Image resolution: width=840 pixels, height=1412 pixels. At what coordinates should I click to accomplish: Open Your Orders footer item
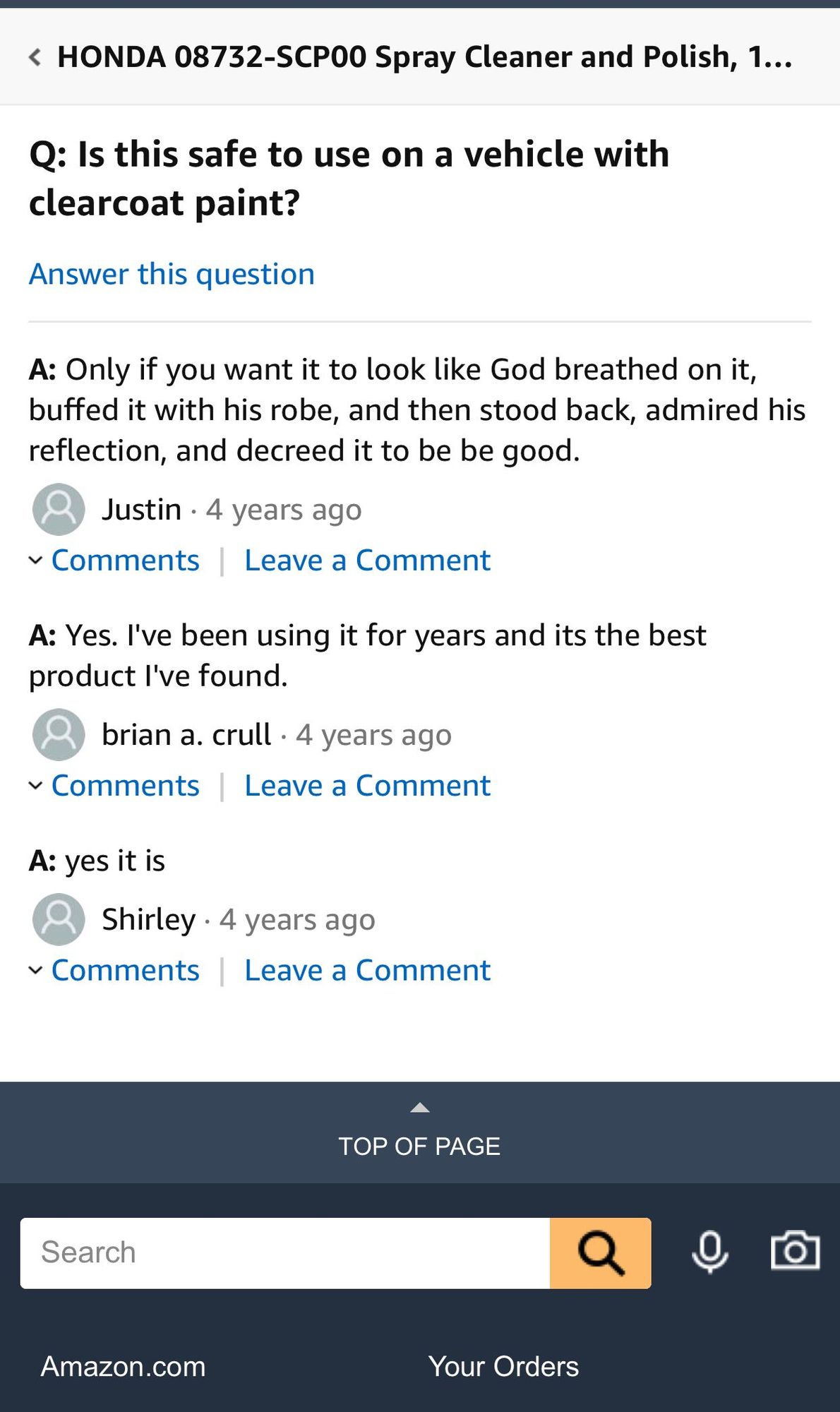point(503,1366)
